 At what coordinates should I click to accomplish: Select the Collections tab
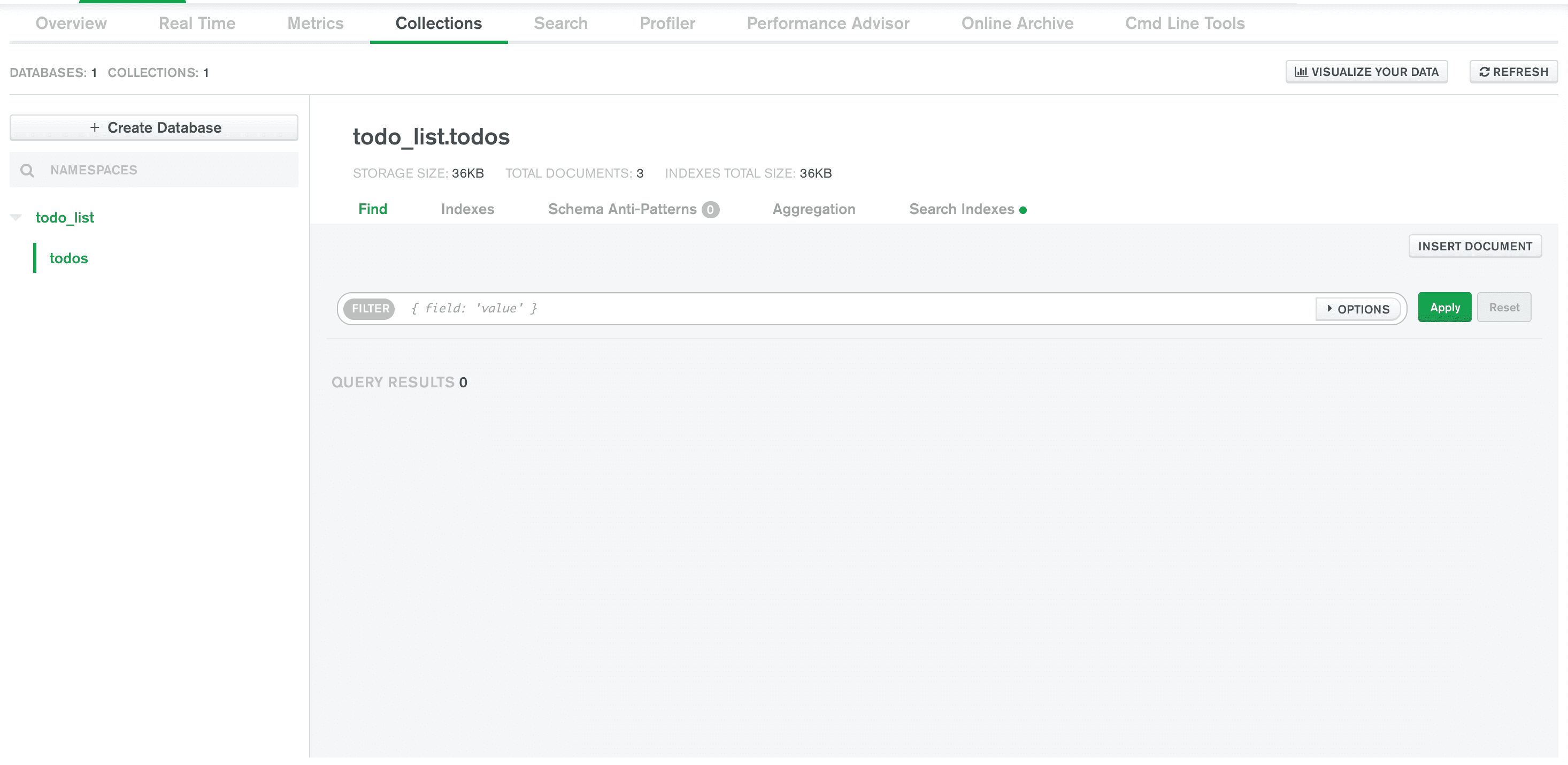[x=439, y=23]
